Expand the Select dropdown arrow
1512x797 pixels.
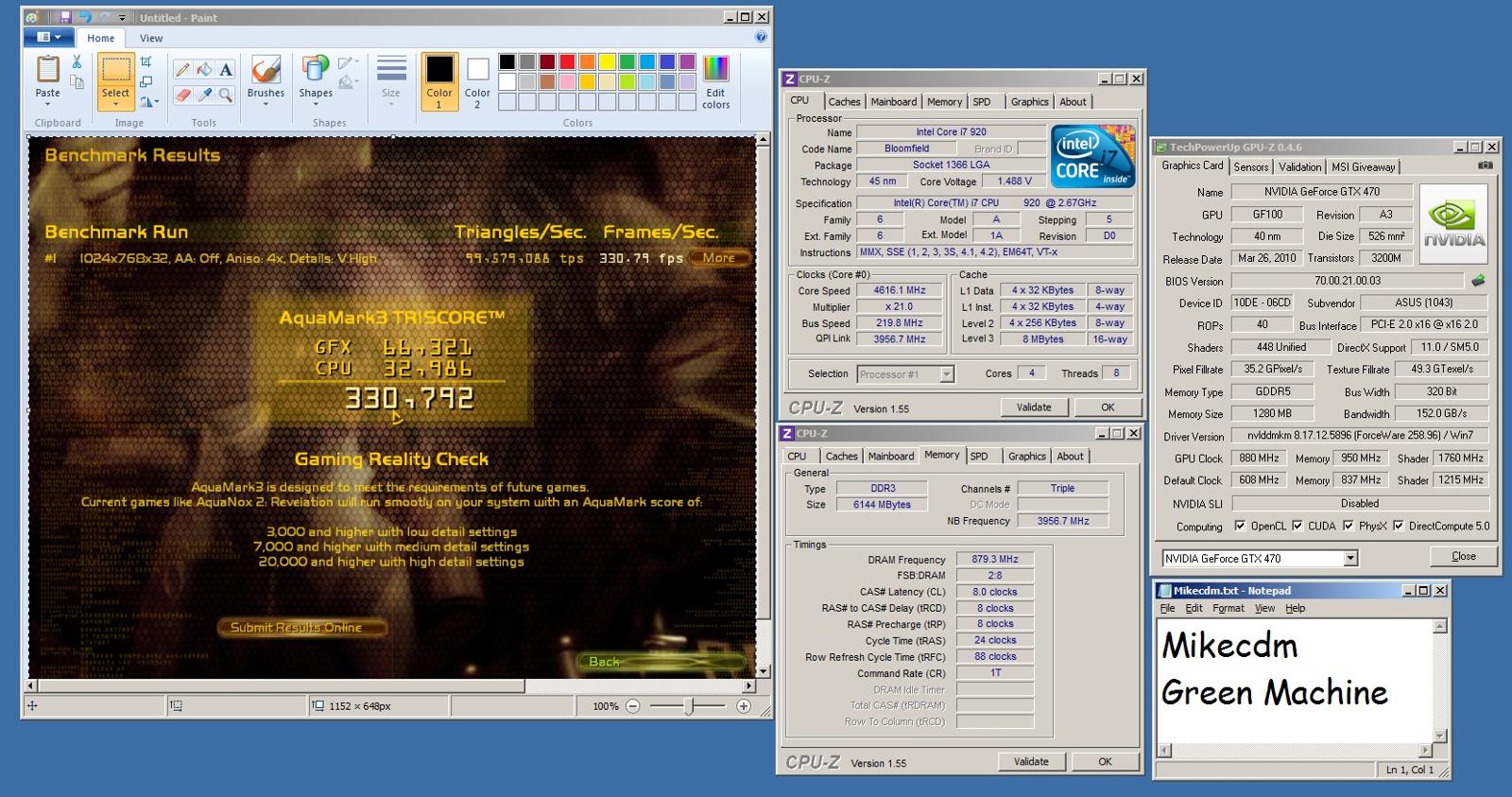(x=115, y=104)
